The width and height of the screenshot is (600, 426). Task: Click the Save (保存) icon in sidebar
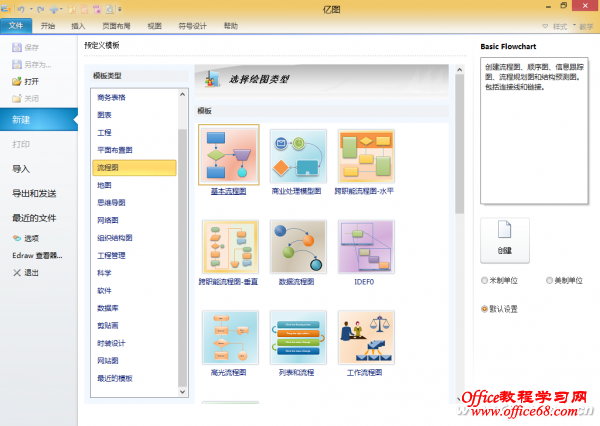point(16,47)
